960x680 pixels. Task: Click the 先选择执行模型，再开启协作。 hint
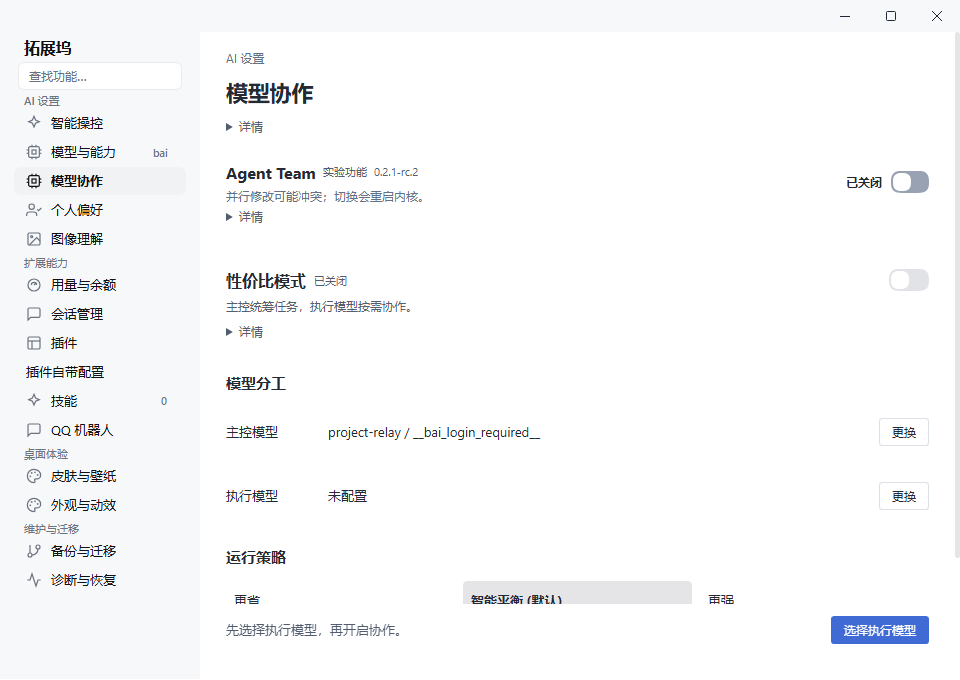coord(315,630)
